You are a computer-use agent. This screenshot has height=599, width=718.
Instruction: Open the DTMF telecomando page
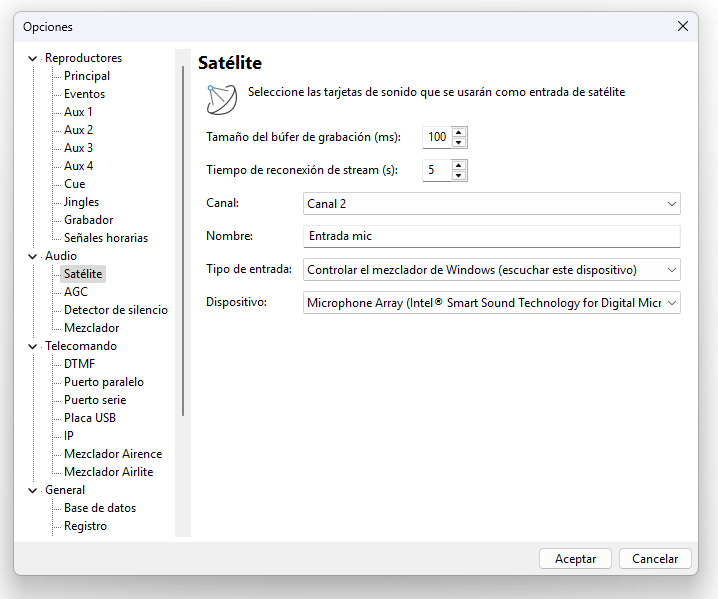click(79, 364)
